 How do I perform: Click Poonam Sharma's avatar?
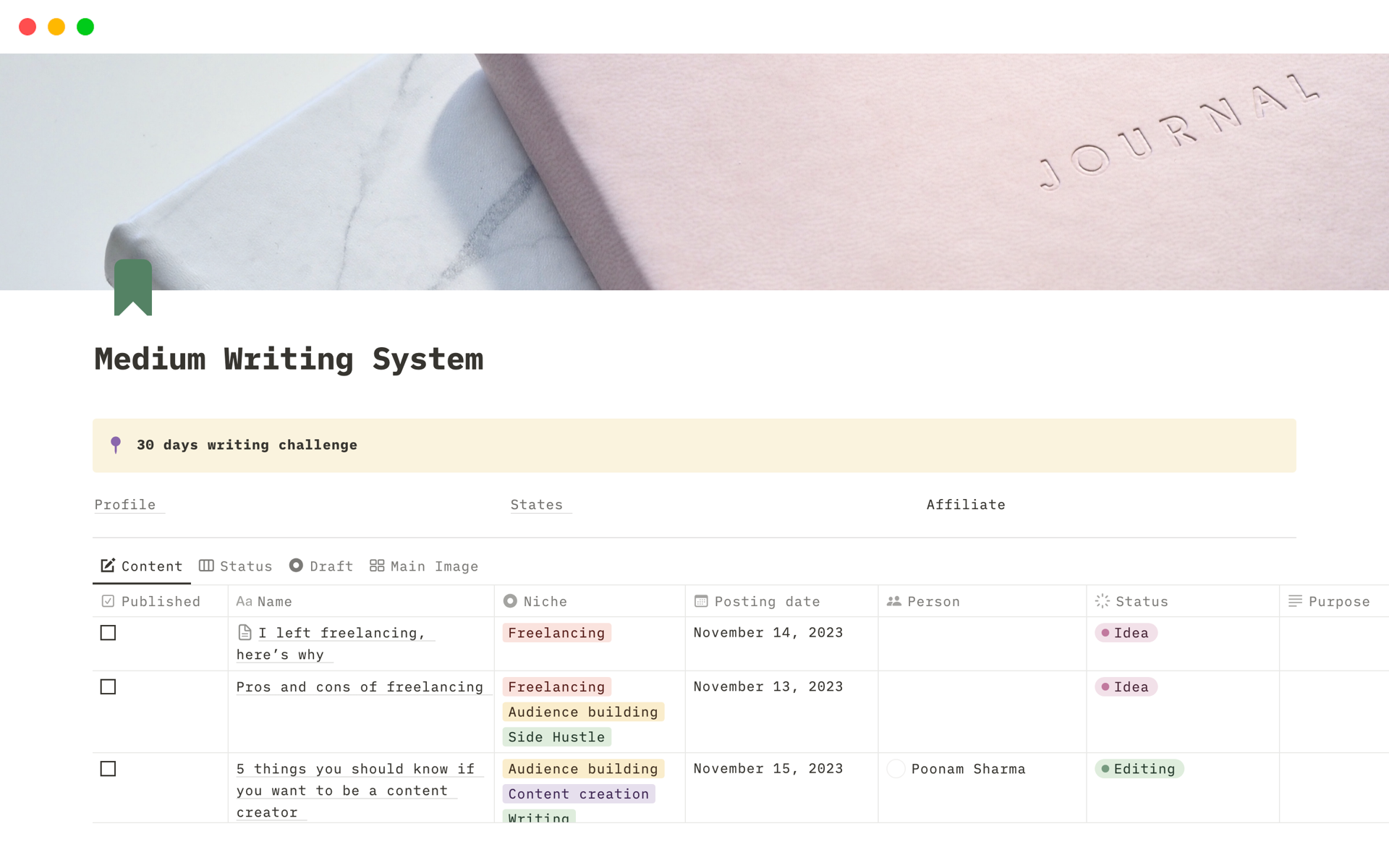[x=896, y=769]
